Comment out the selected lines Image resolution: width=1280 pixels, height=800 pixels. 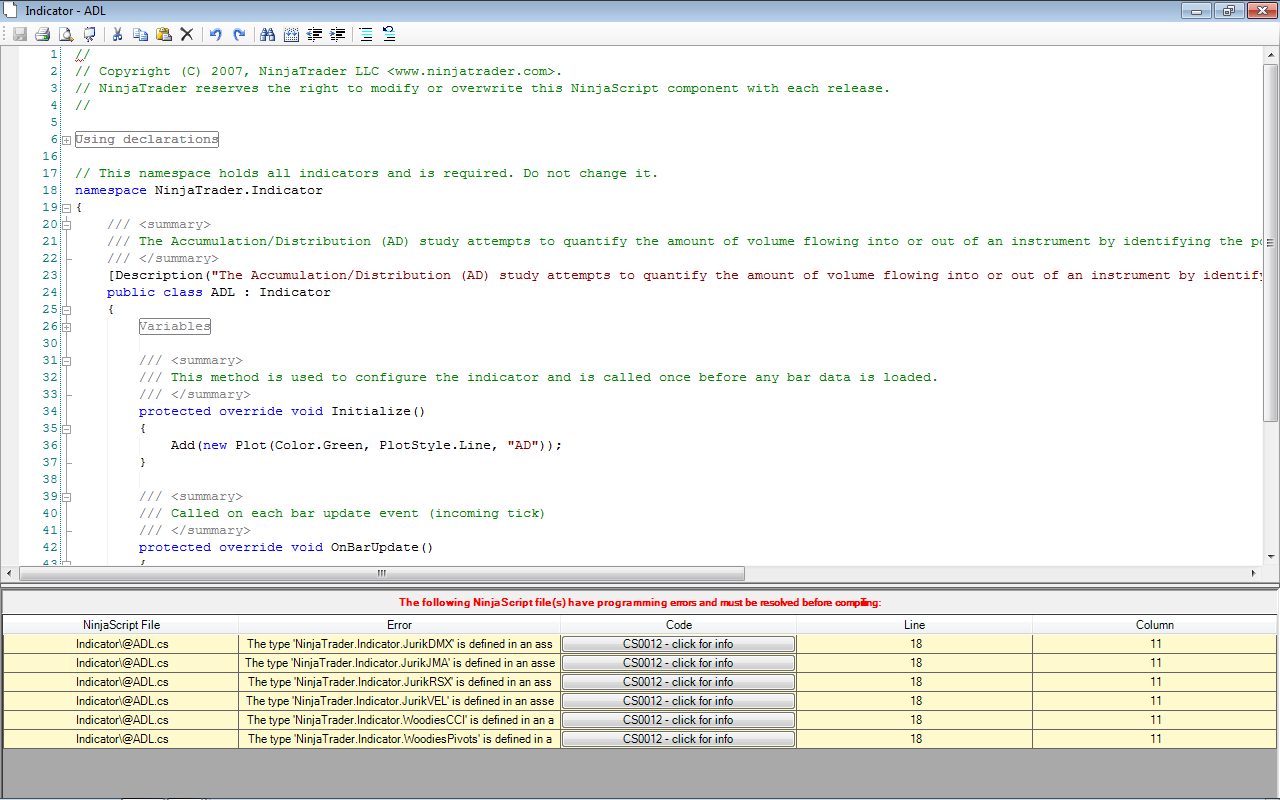[366, 34]
